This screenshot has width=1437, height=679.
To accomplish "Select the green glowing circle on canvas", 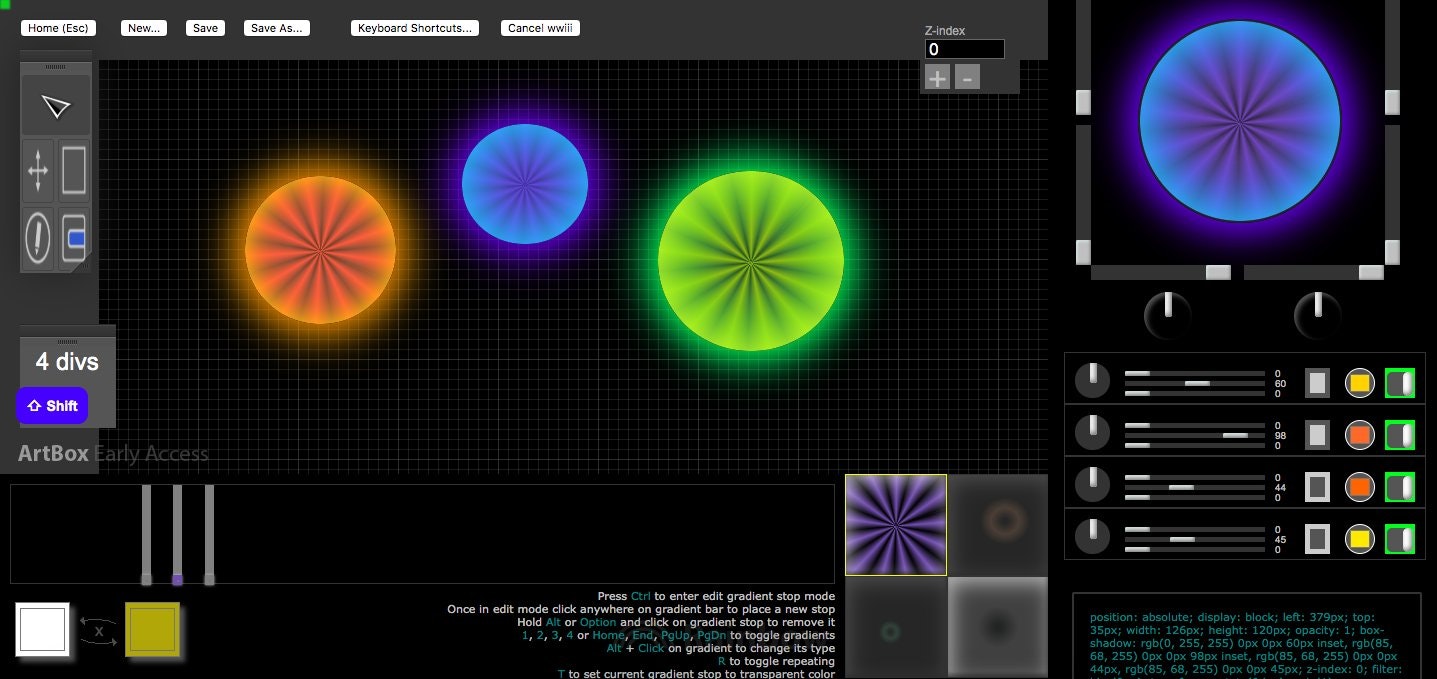I will tap(751, 261).
